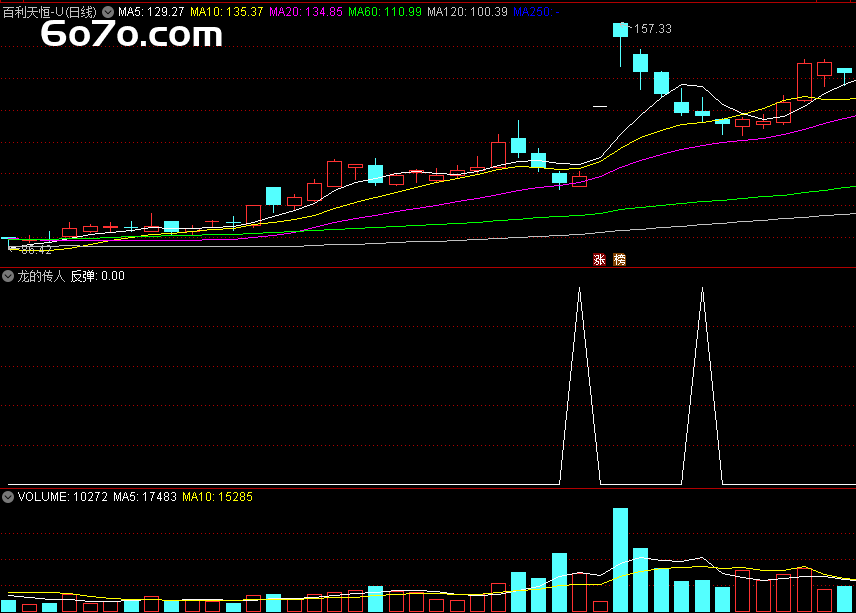Image resolution: width=856 pixels, height=613 pixels.
Task: Select the 百利天恒-U(日线) title
Action: tap(50, 12)
